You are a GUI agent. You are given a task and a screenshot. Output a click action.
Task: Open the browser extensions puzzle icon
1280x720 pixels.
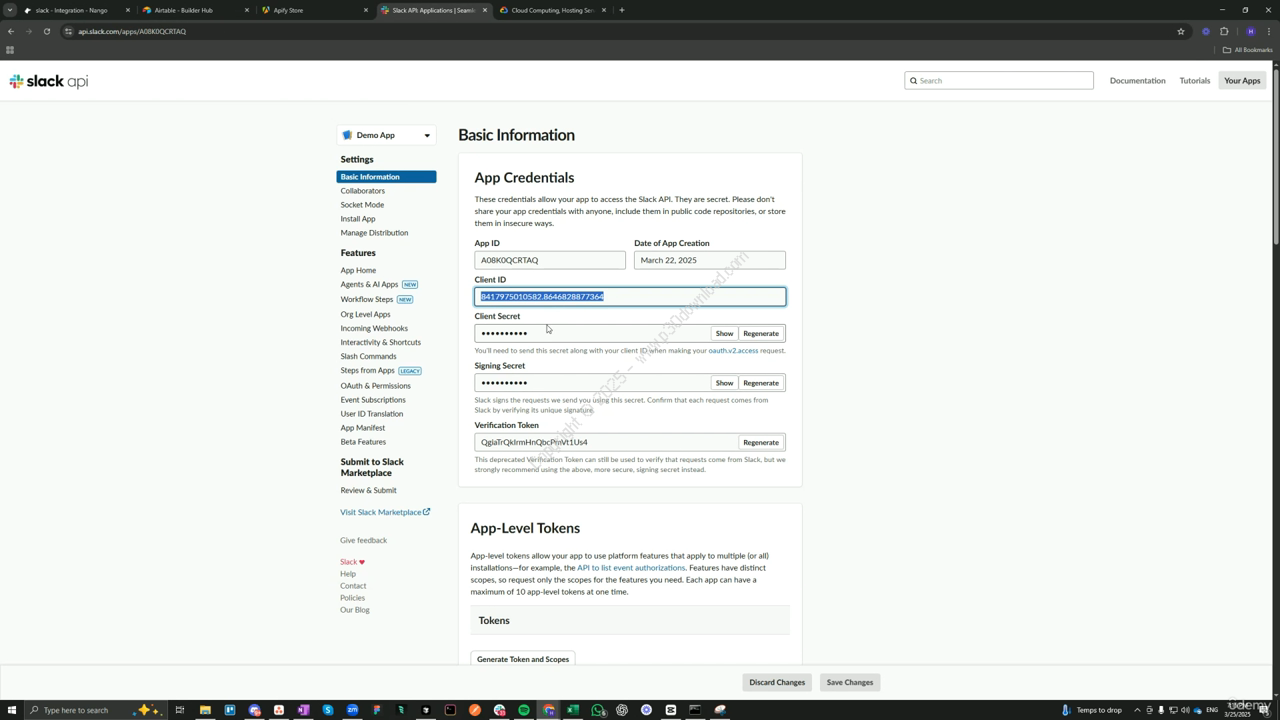point(1224,31)
